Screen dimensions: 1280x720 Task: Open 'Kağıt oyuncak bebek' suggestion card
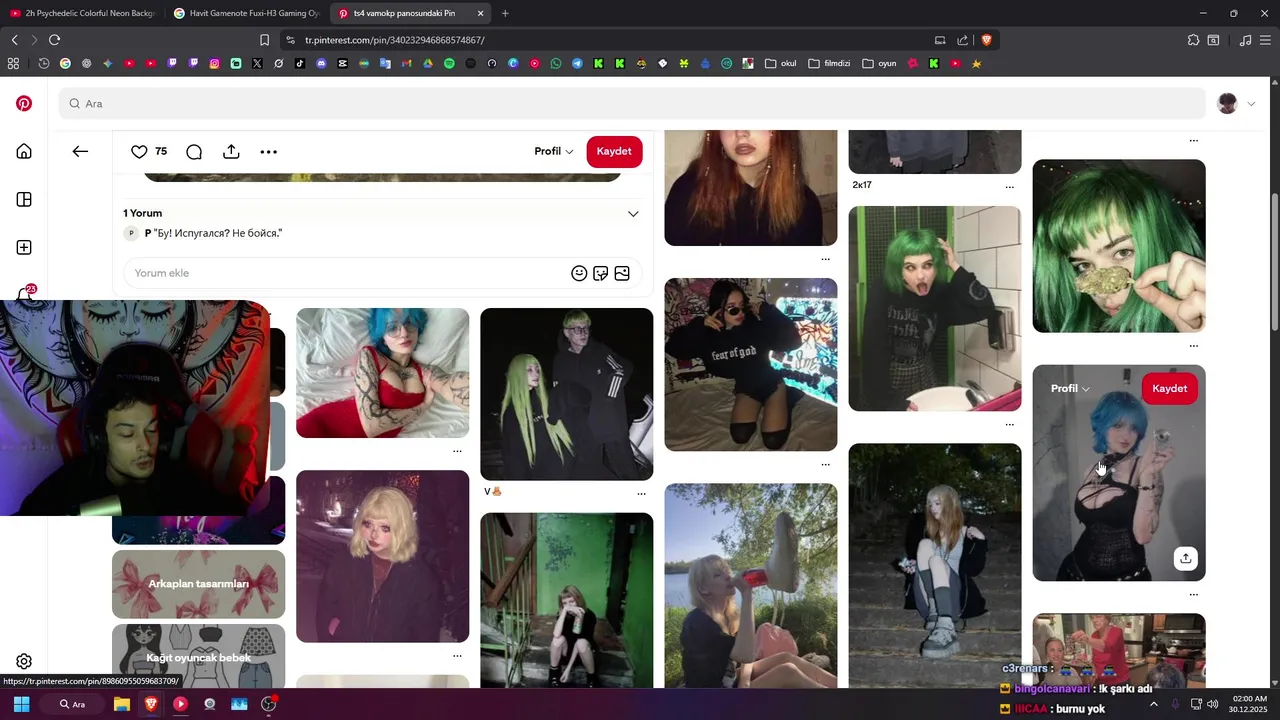198,656
